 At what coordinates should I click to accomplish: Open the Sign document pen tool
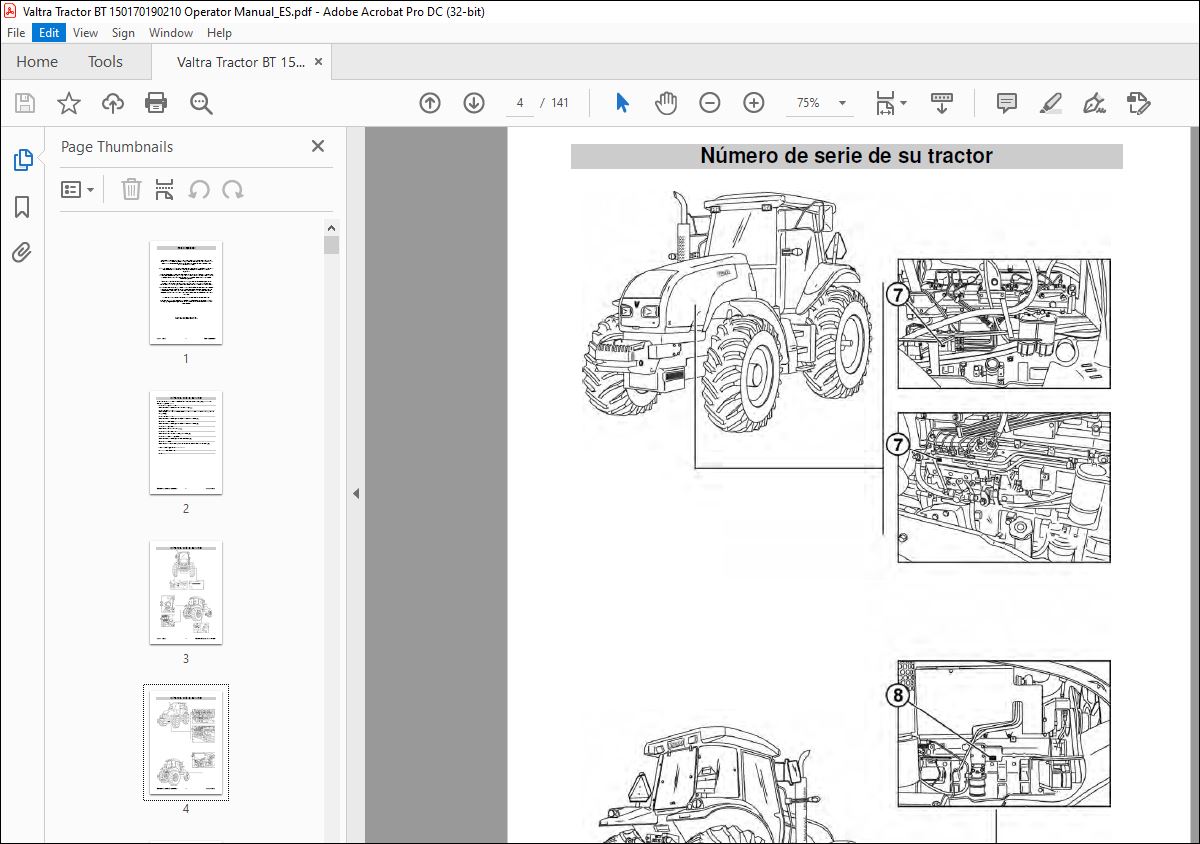(x=1094, y=103)
